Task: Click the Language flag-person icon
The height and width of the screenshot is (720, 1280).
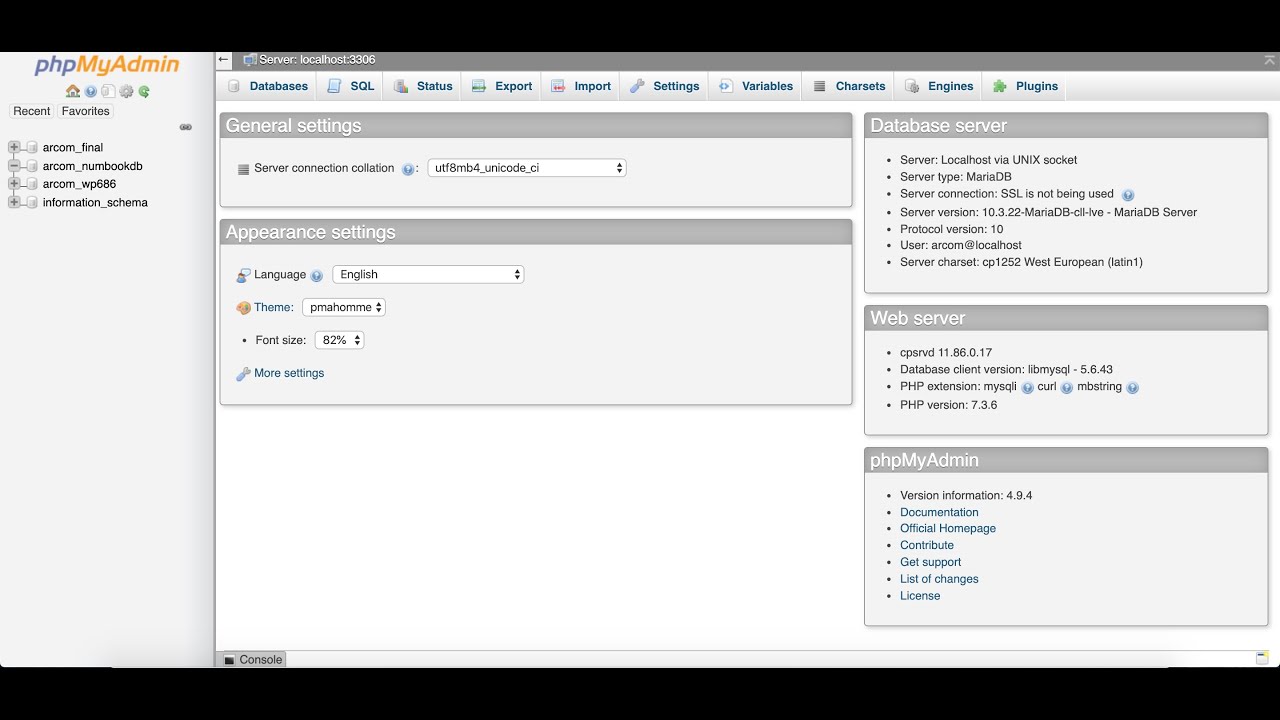Action: coord(243,275)
